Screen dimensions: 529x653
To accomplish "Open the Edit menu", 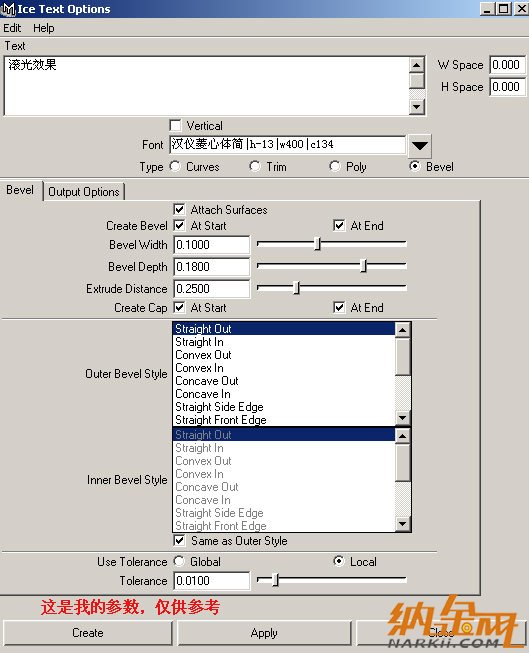I will click(x=12, y=28).
